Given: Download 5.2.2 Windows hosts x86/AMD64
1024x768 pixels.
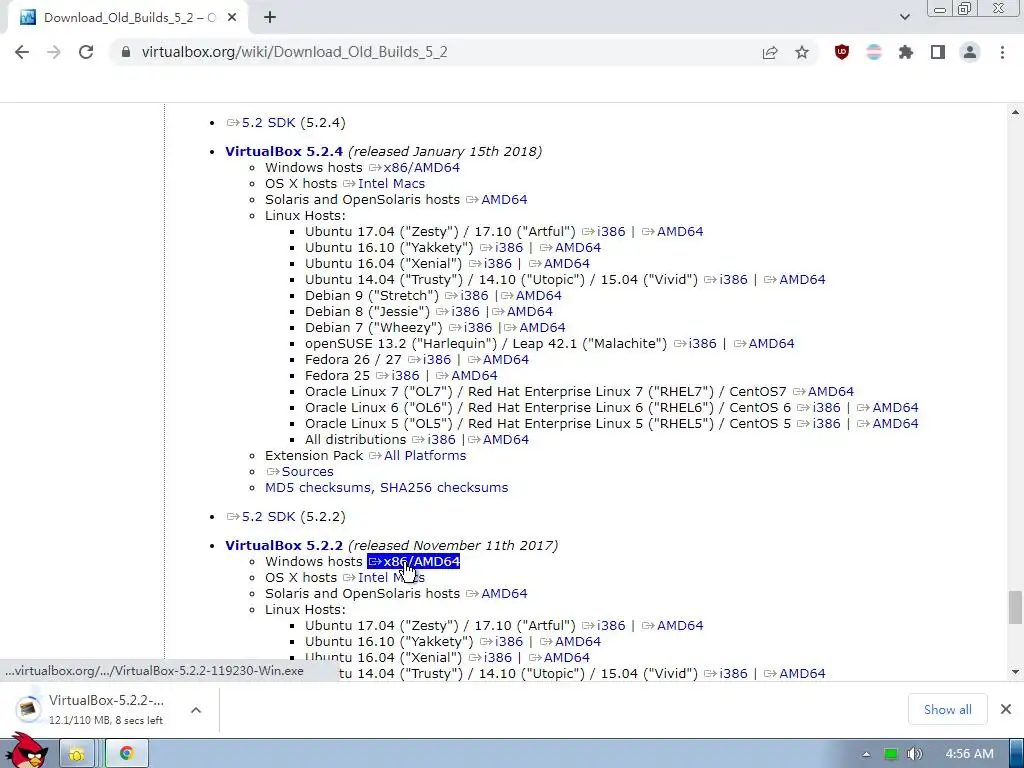Looking at the screenshot, I should pyautogui.click(x=414, y=562).
